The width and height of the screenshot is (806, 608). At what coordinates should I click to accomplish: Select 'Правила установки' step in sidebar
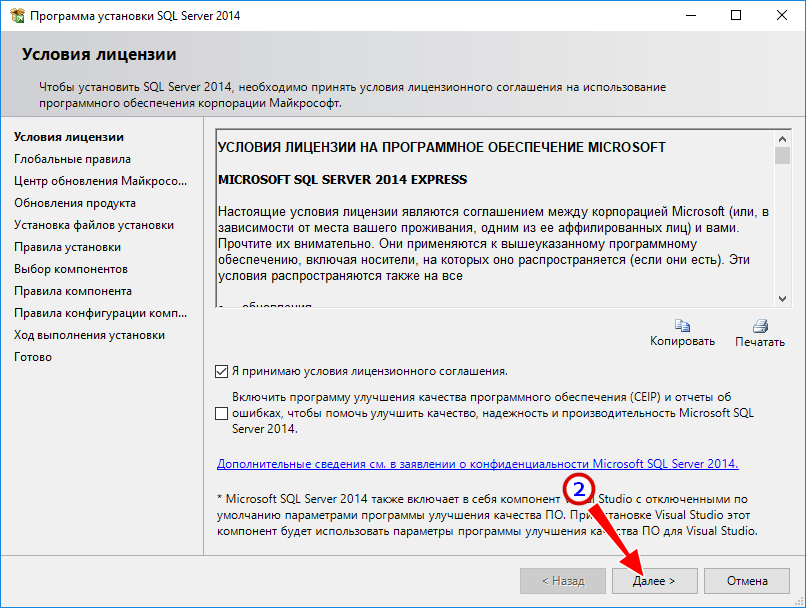pyautogui.click(x=67, y=247)
